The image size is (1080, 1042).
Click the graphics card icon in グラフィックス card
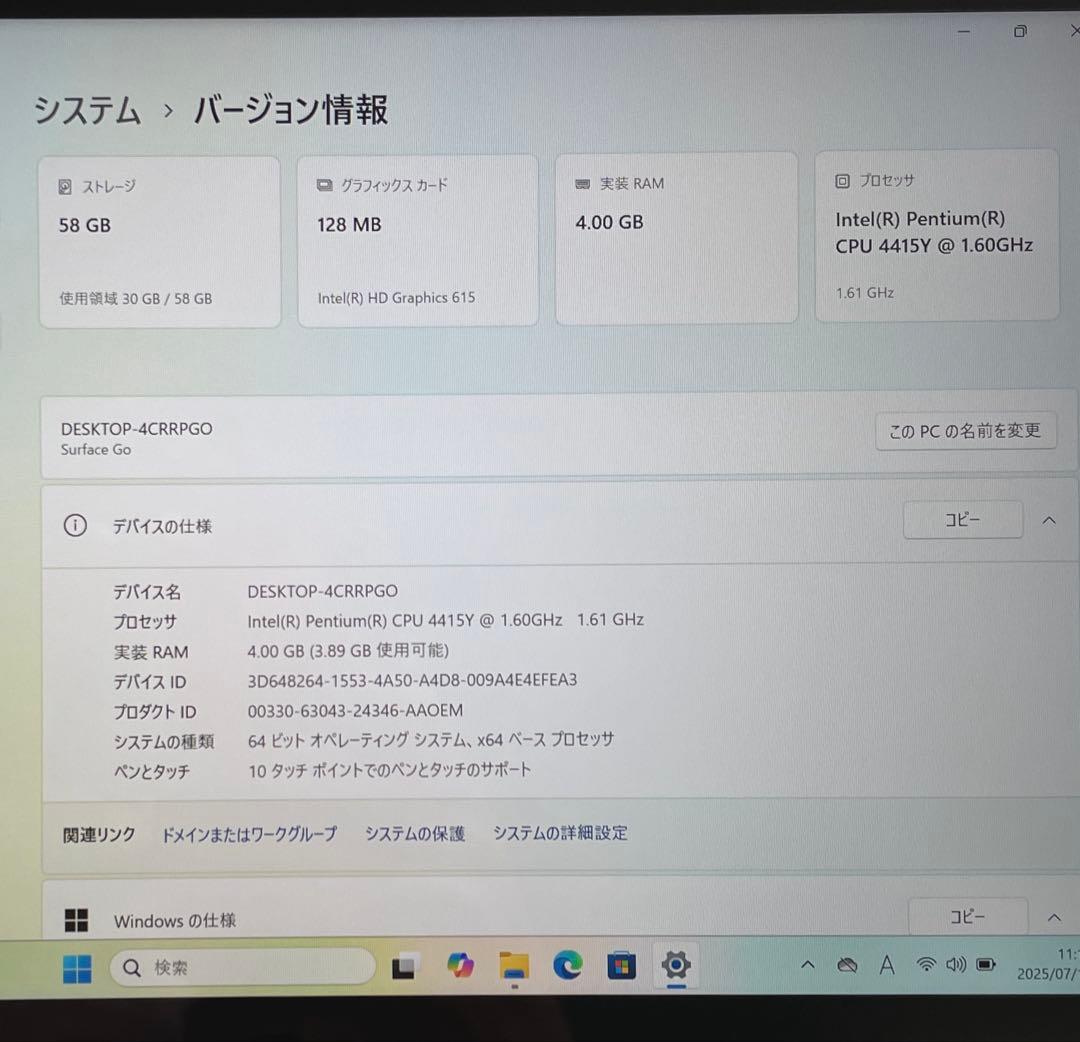(324, 185)
